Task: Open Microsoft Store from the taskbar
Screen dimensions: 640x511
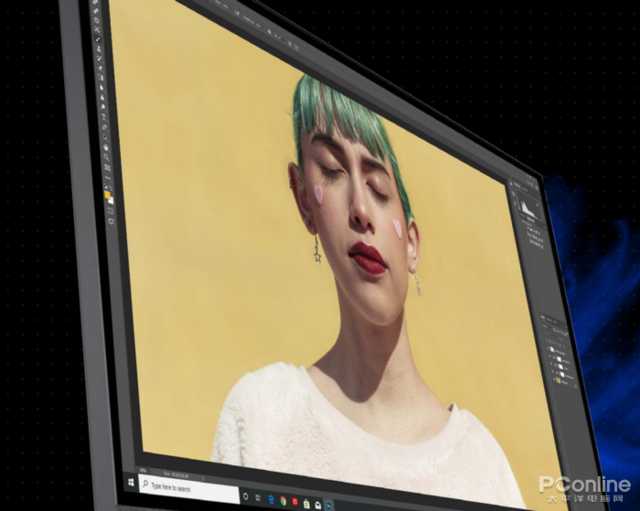Action: click(307, 504)
